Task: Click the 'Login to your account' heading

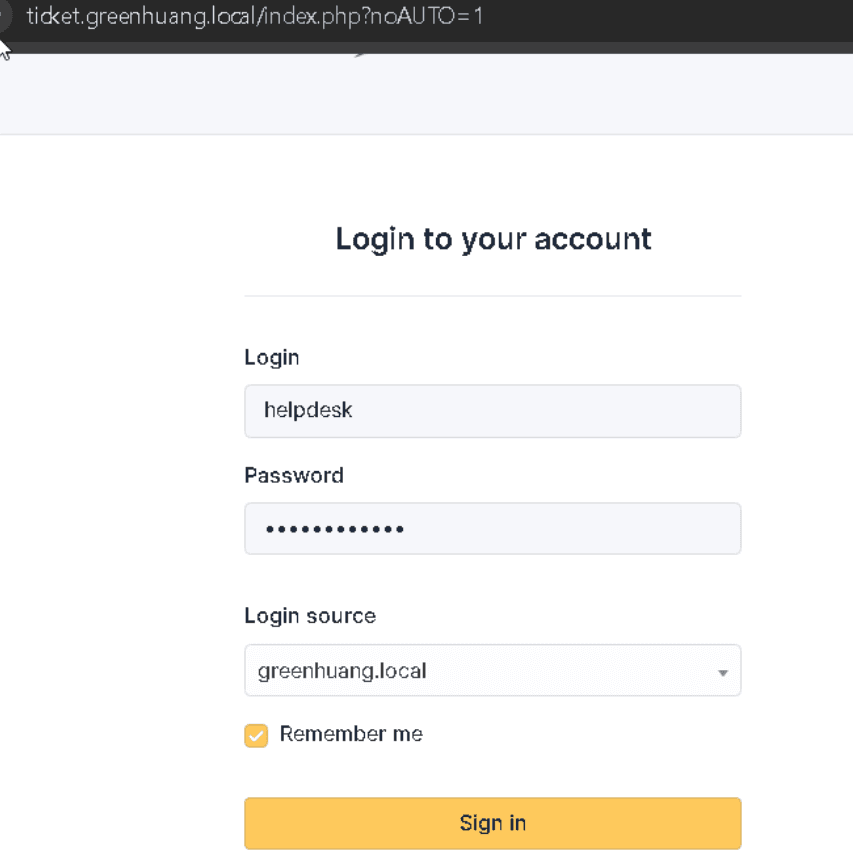Action: (493, 239)
